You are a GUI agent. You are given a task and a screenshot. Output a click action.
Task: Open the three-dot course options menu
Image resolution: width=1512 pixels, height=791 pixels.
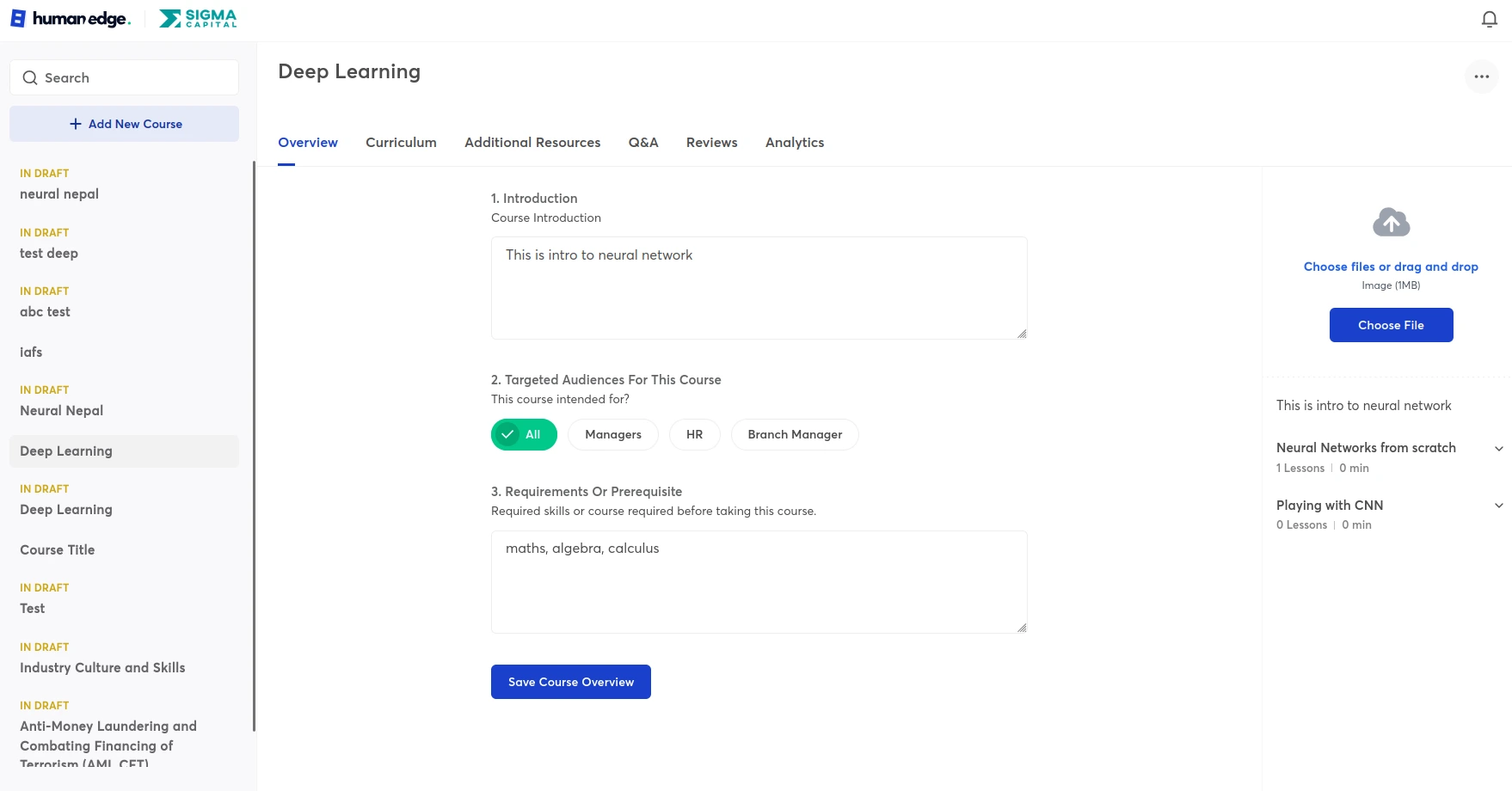(1481, 77)
